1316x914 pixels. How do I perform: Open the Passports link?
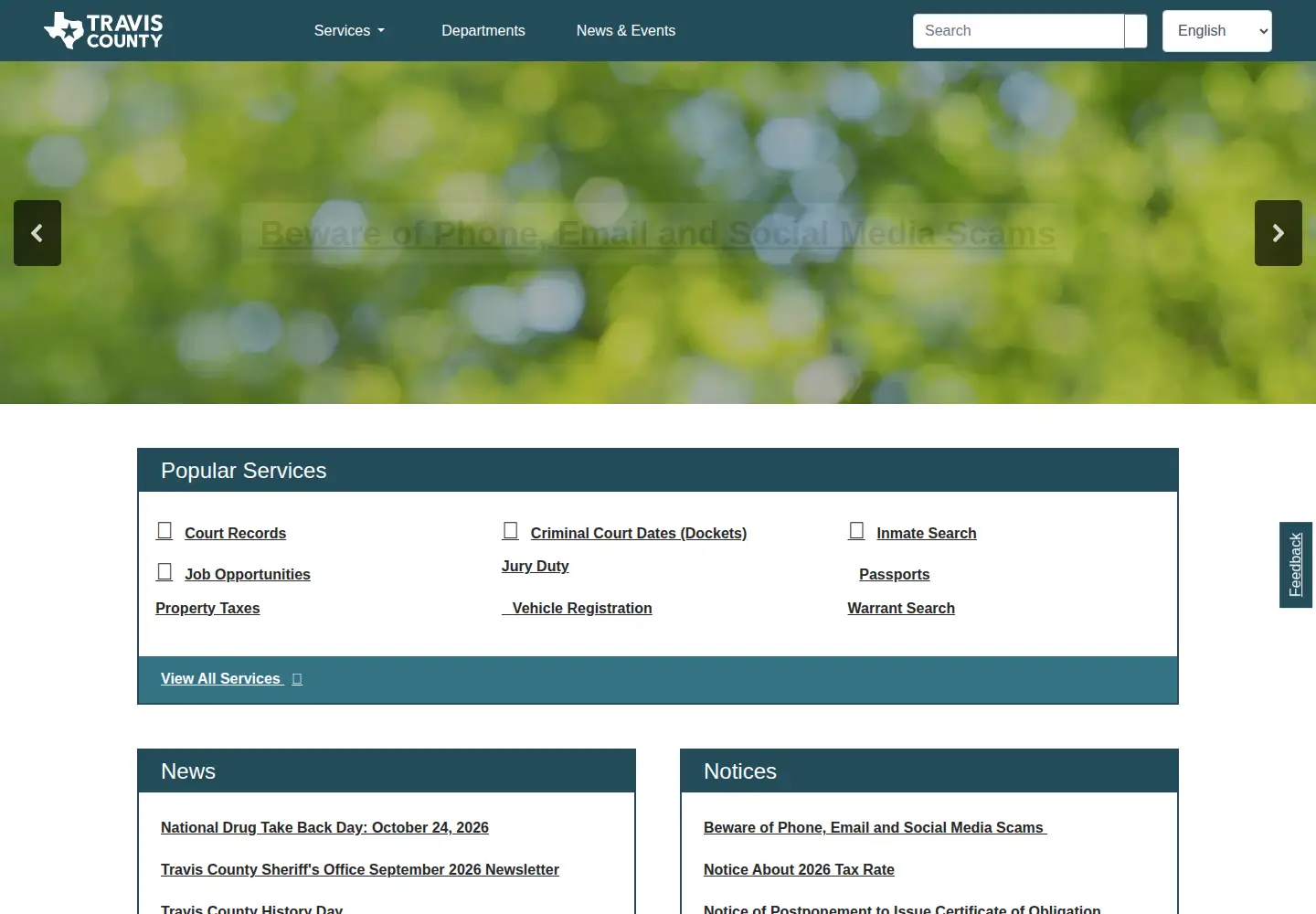pyautogui.click(x=895, y=574)
